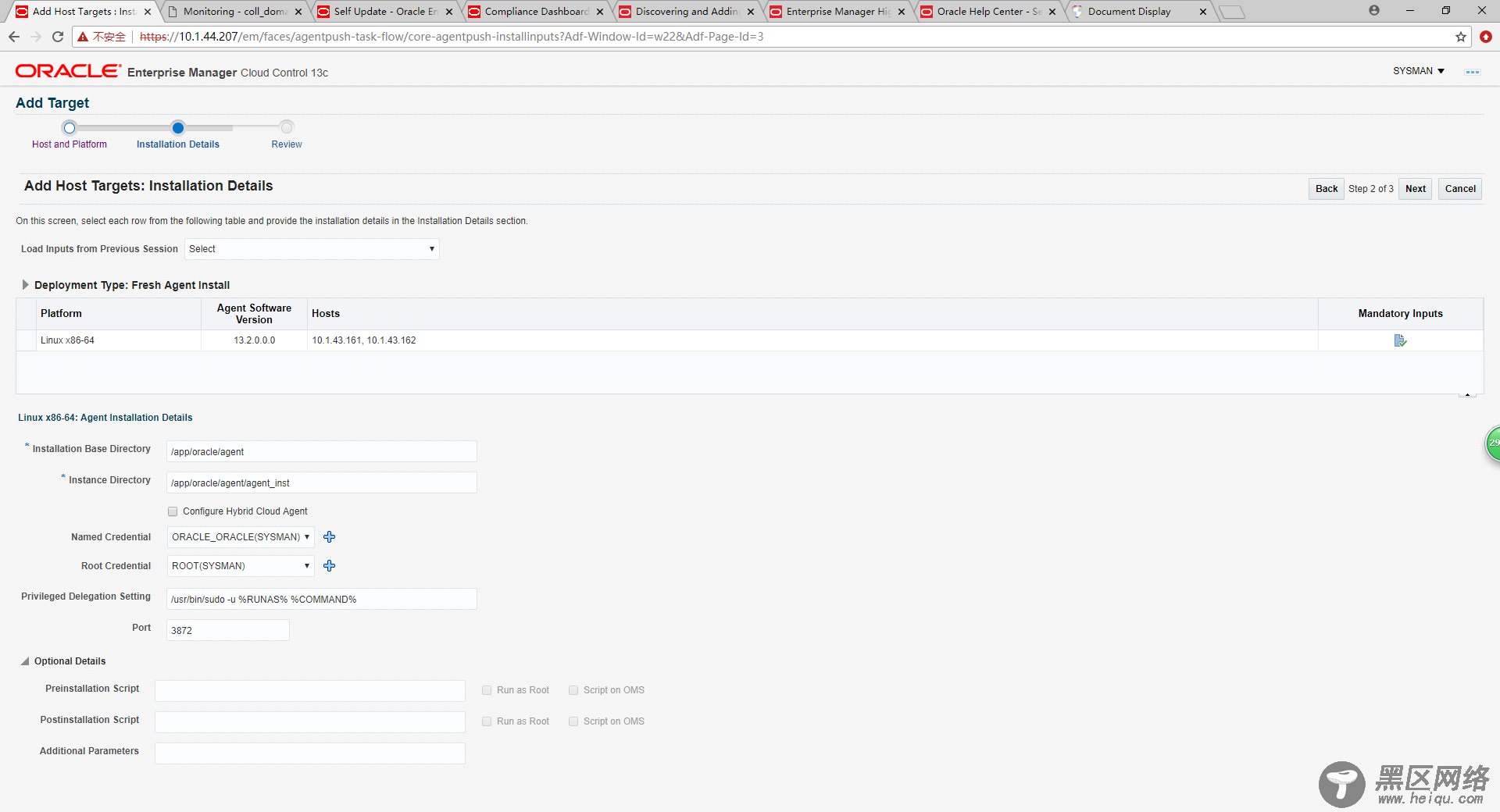
Task: Click the Installation Base Directory field
Action: point(321,451)
